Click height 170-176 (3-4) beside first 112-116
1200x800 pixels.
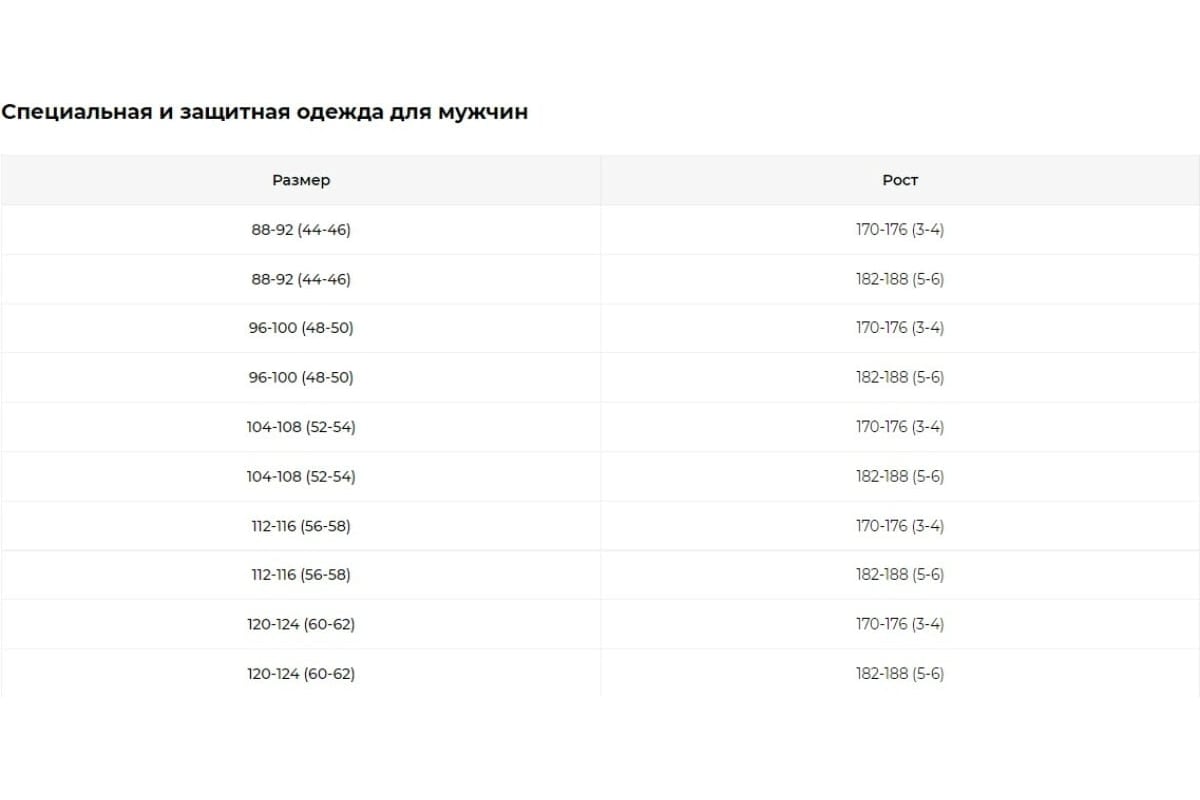point(900,525)
